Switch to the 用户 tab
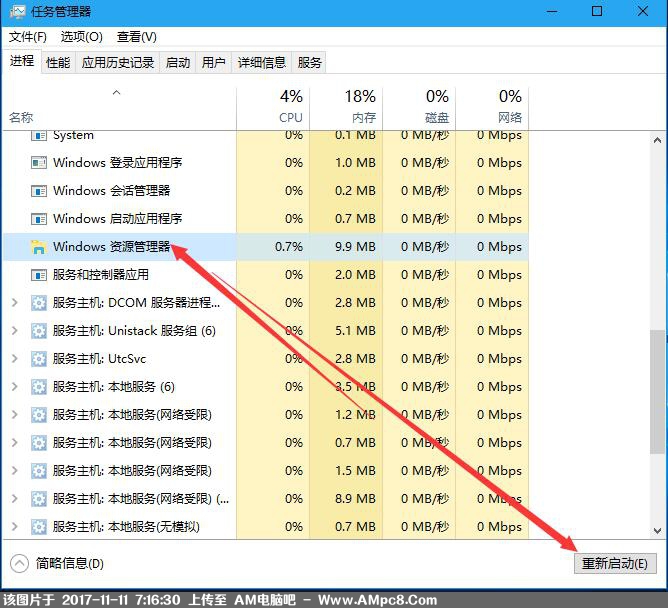 (213, 63)
